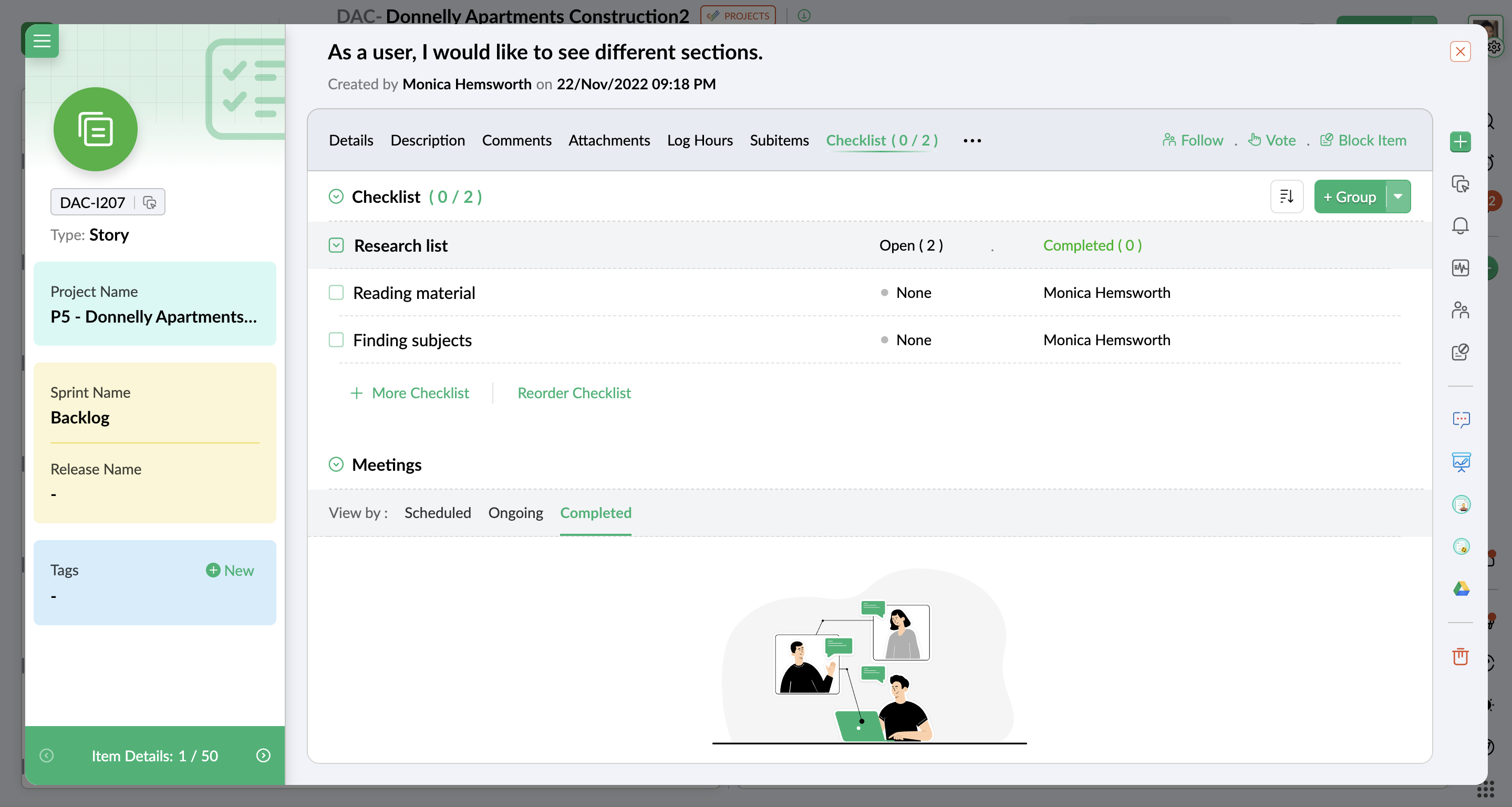Open the activity monitor sidebar icon
The height and width of the screenshot is (807, 1512).
pyautogui.click(x=1460, y=267)
